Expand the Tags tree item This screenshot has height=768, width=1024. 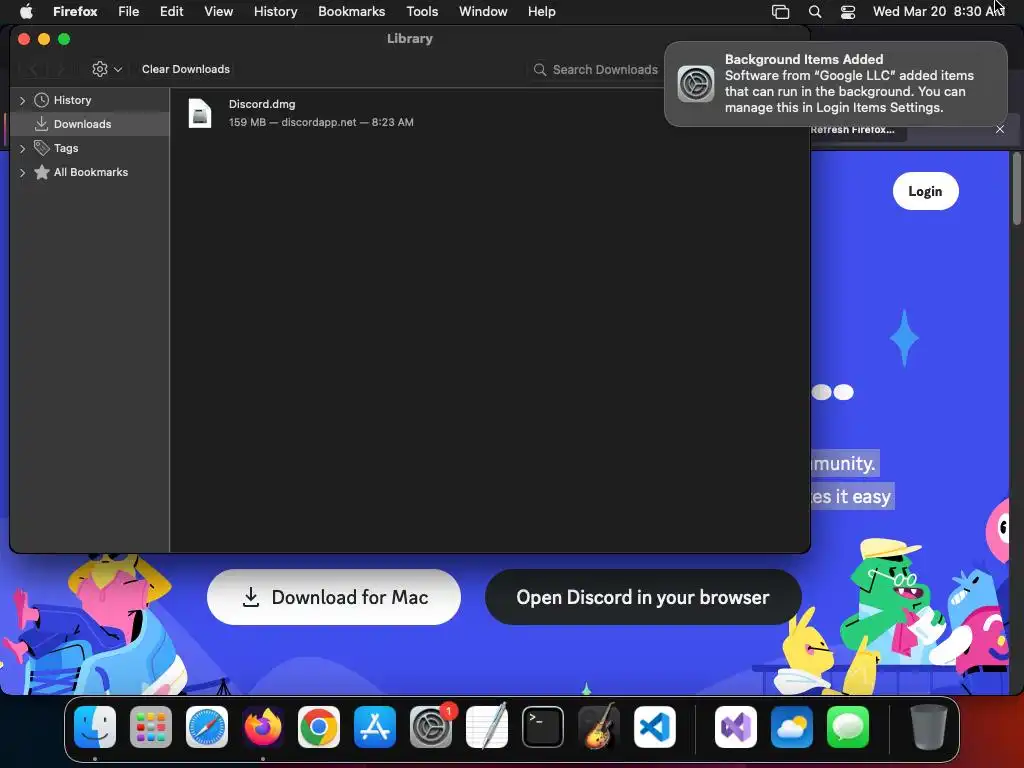point(22,148)
